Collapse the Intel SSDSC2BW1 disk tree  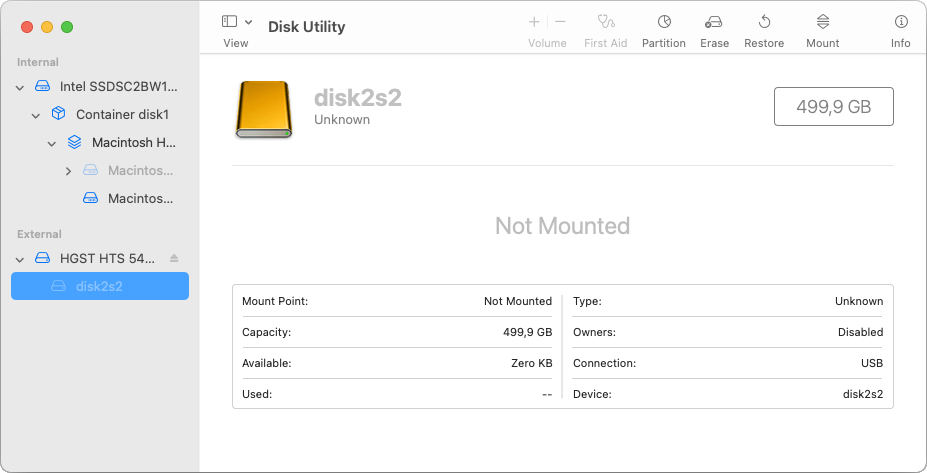pyautogui.click(x=20, y=88)
